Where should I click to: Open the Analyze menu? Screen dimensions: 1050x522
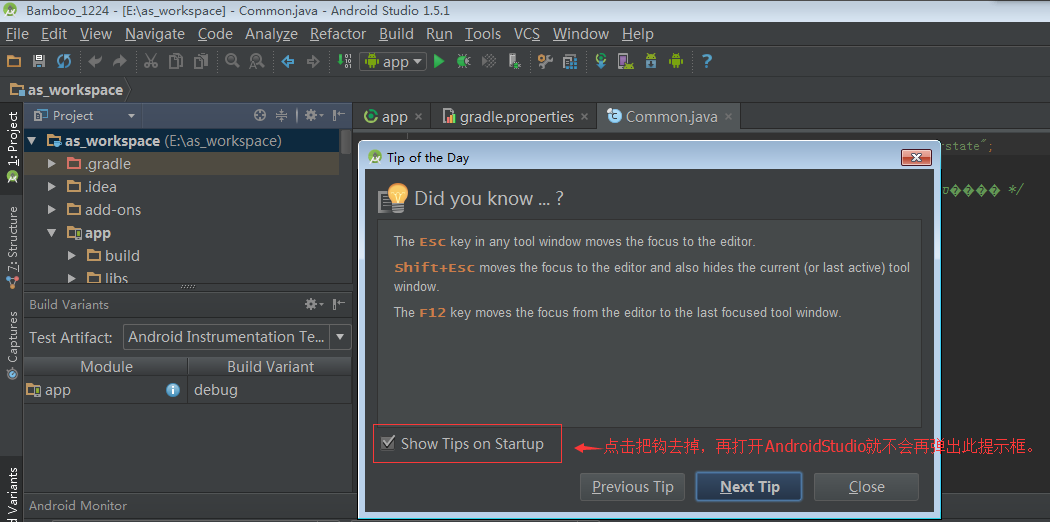coord(271,33)
